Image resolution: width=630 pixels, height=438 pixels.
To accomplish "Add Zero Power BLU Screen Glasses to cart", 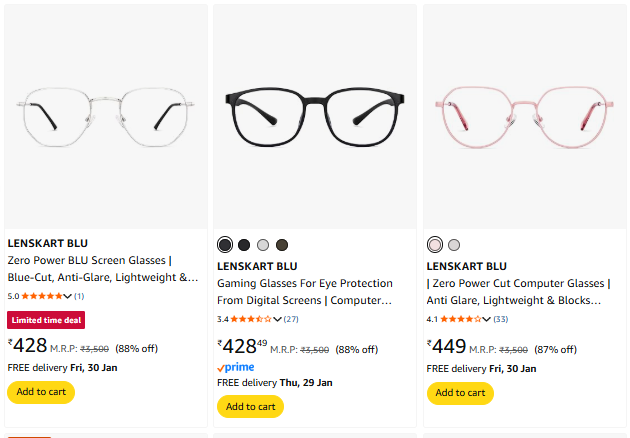I will click(41, 392).
